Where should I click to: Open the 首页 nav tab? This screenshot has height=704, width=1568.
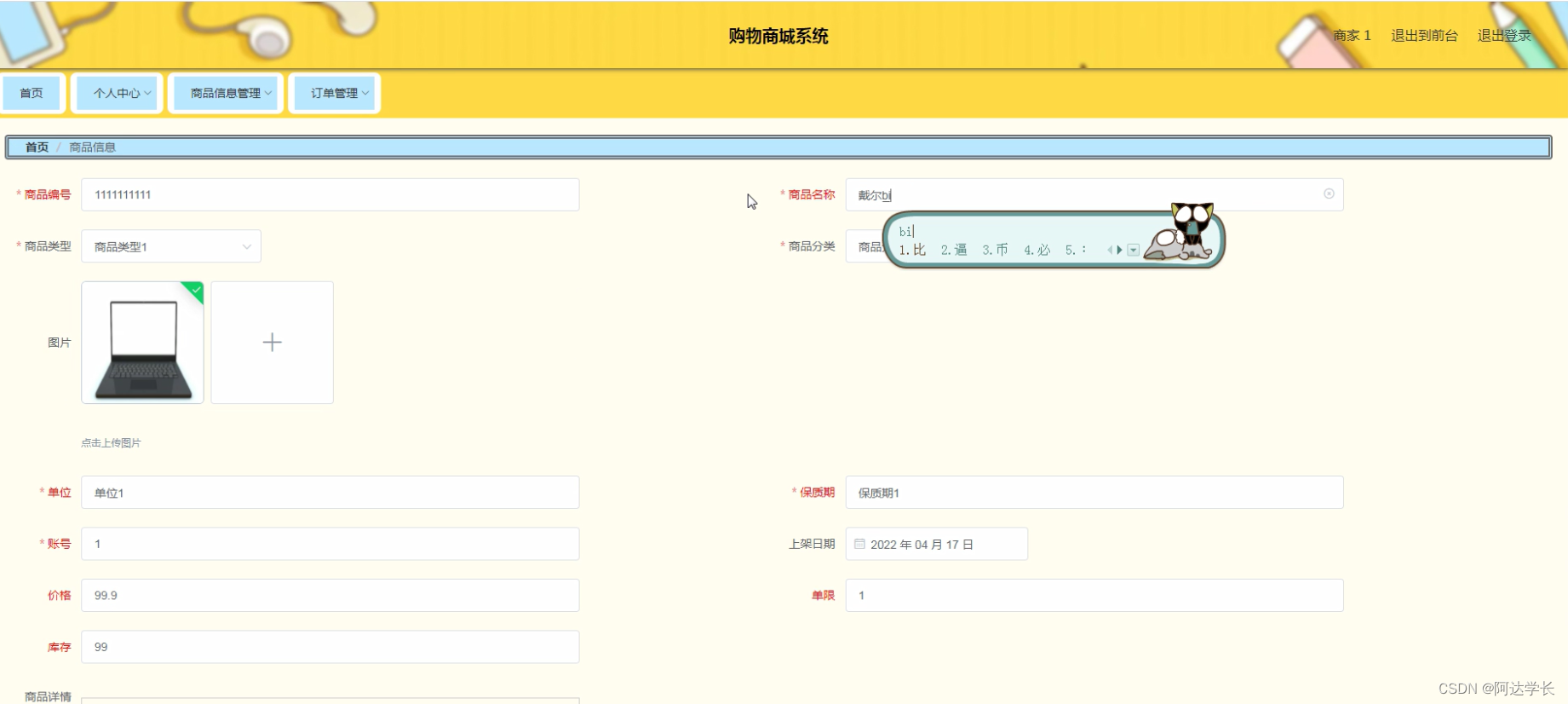(32, 93)
